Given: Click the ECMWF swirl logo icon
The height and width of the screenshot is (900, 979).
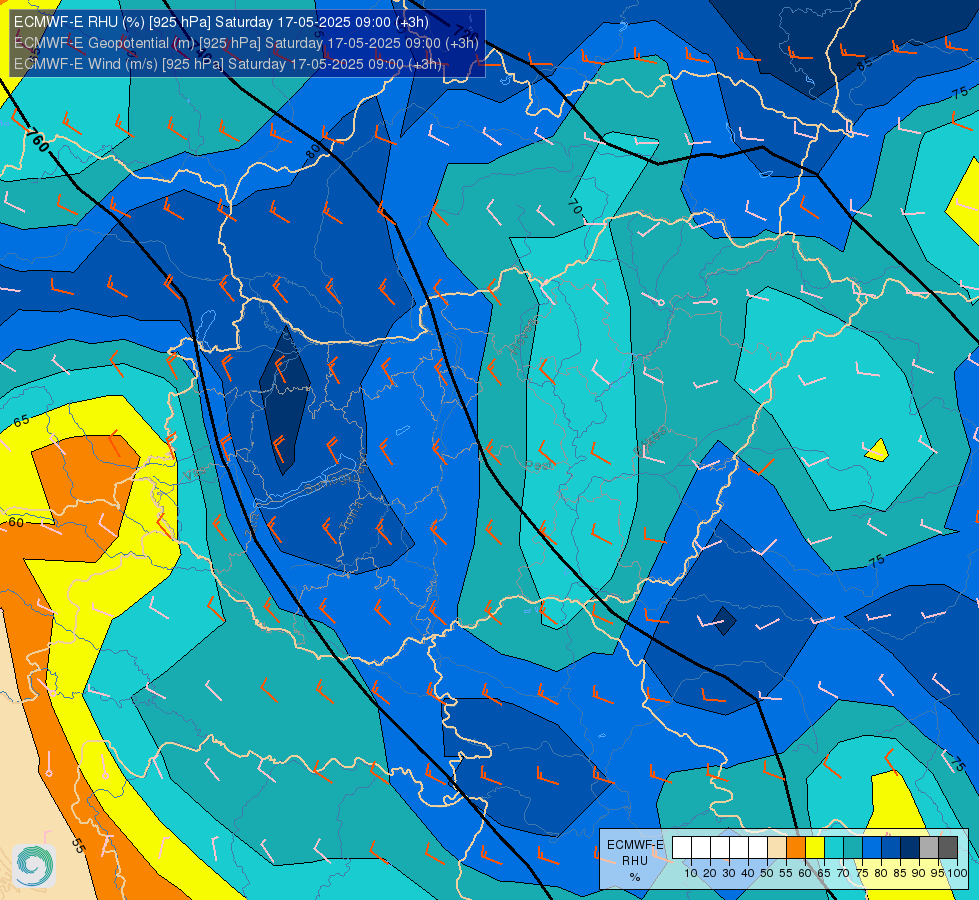Looking at the screenshot, I should pyautogui.click(x=34, y=866).
